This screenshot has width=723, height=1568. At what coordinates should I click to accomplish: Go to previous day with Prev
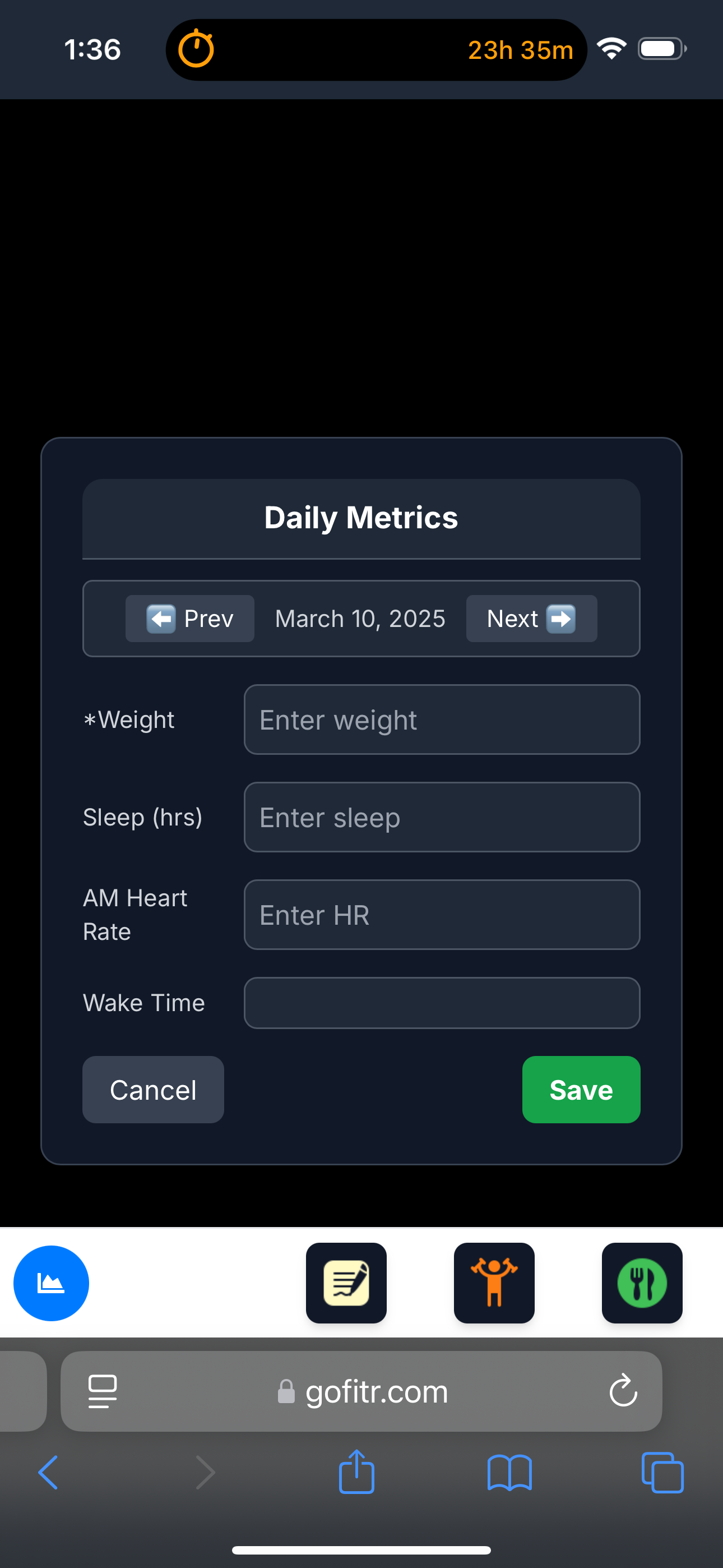(190, 619)
